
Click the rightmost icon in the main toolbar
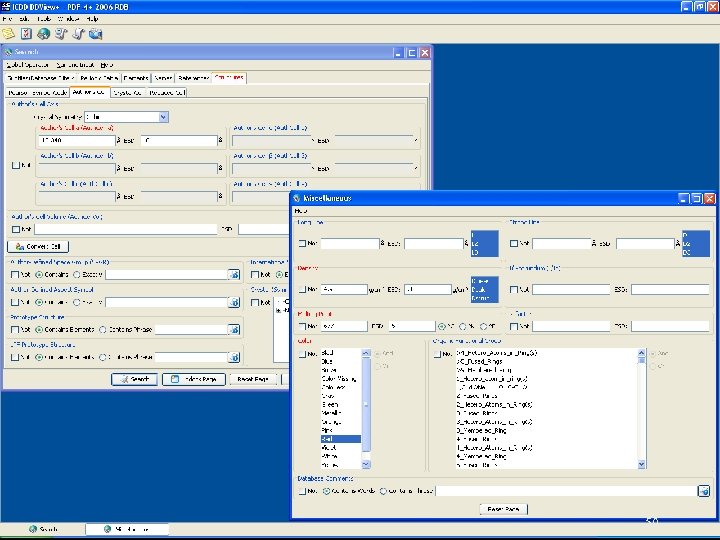pyautogui.click(x=95, y=33)
